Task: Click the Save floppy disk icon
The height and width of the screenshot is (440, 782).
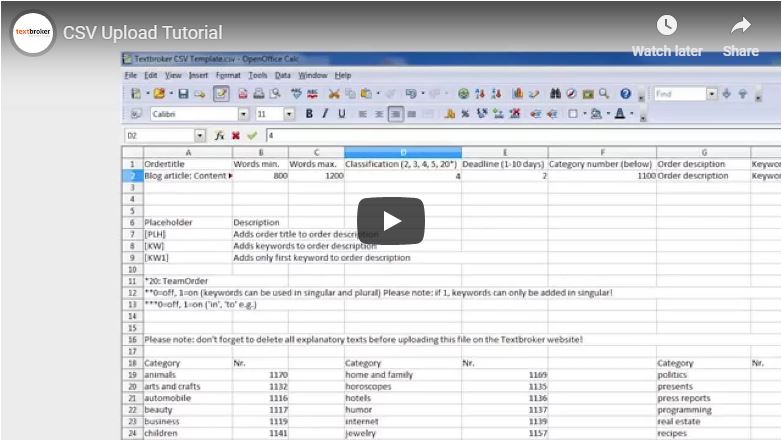Action: 183,93
